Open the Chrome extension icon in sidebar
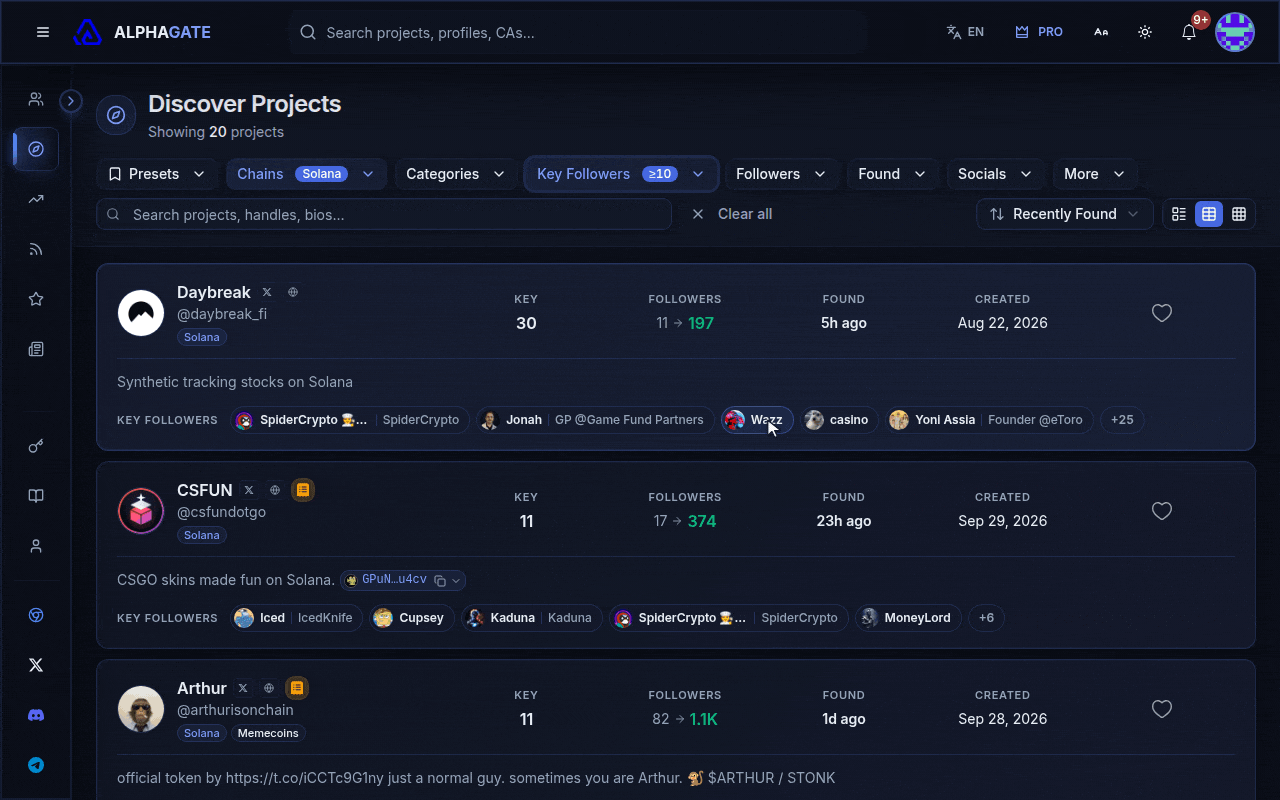1280x800 pixels. [36, 615]
